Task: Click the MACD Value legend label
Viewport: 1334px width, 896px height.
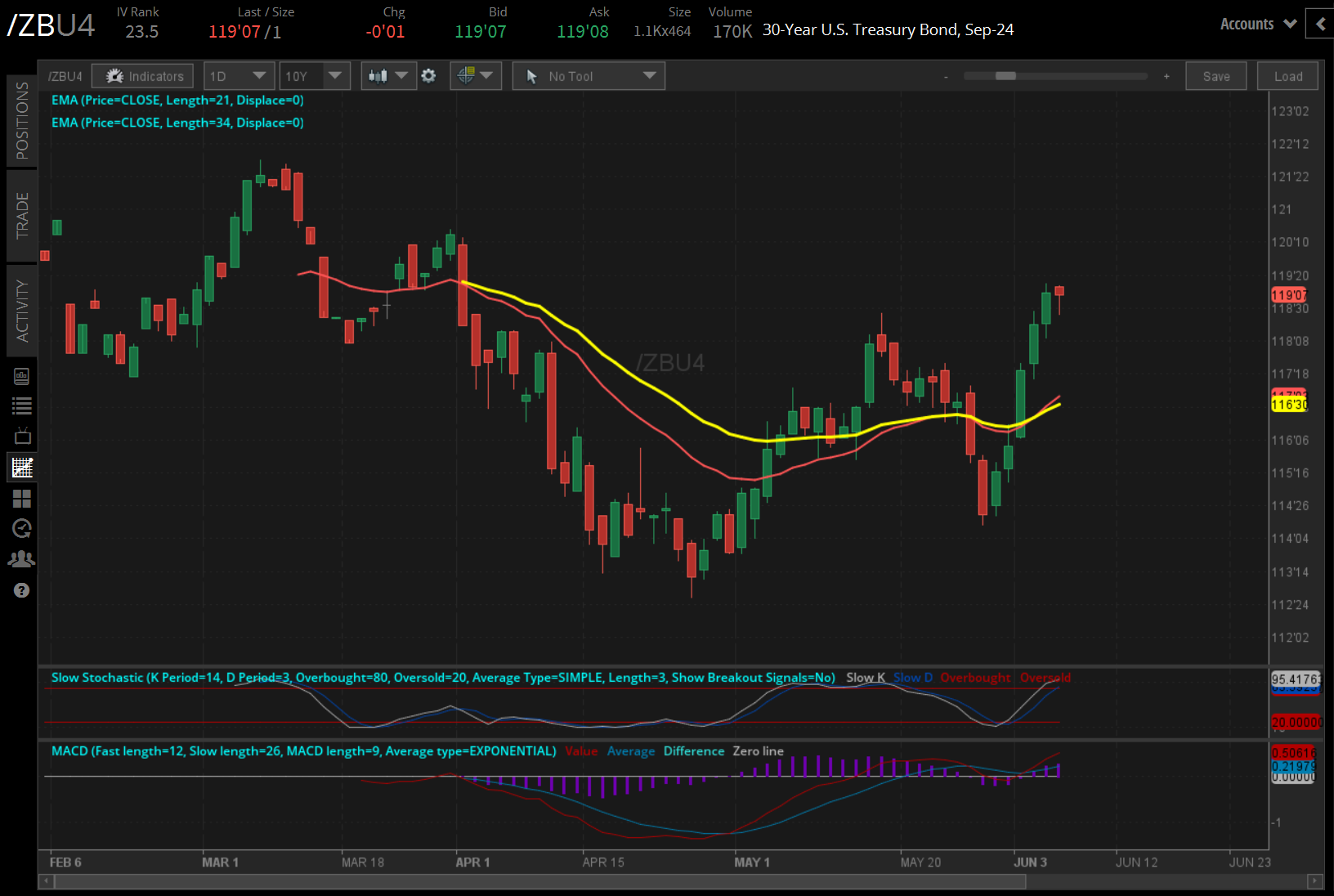Action: (581, 751)
